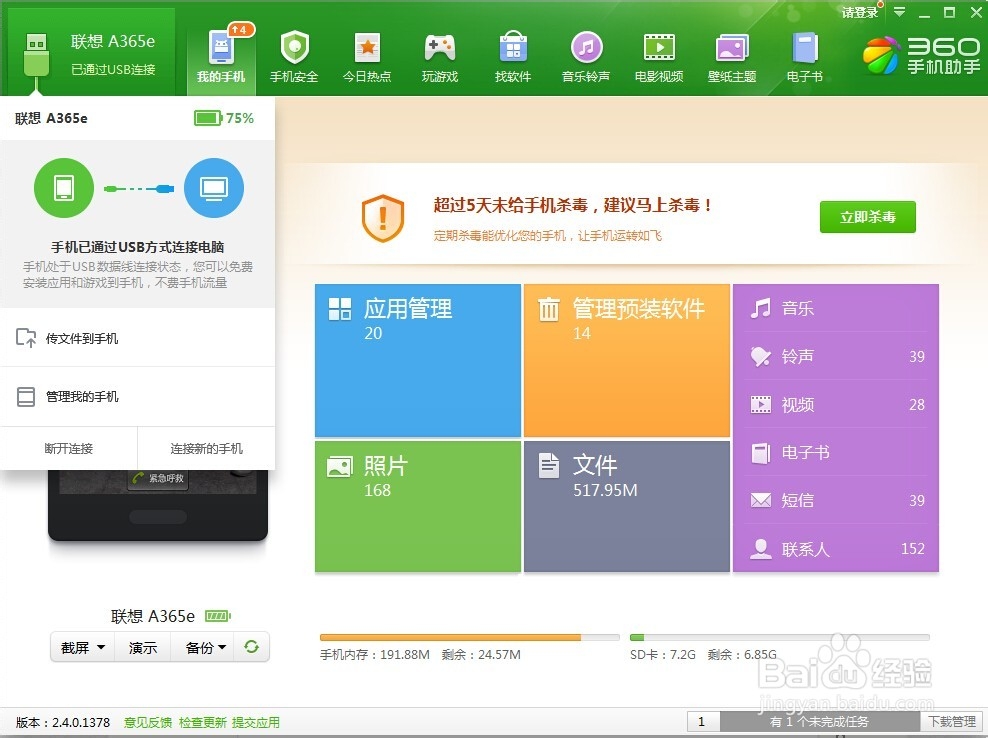Click the blue computer monitor circle icon
This screenshot has height=738, width=988.
click(x=214, y=188)
